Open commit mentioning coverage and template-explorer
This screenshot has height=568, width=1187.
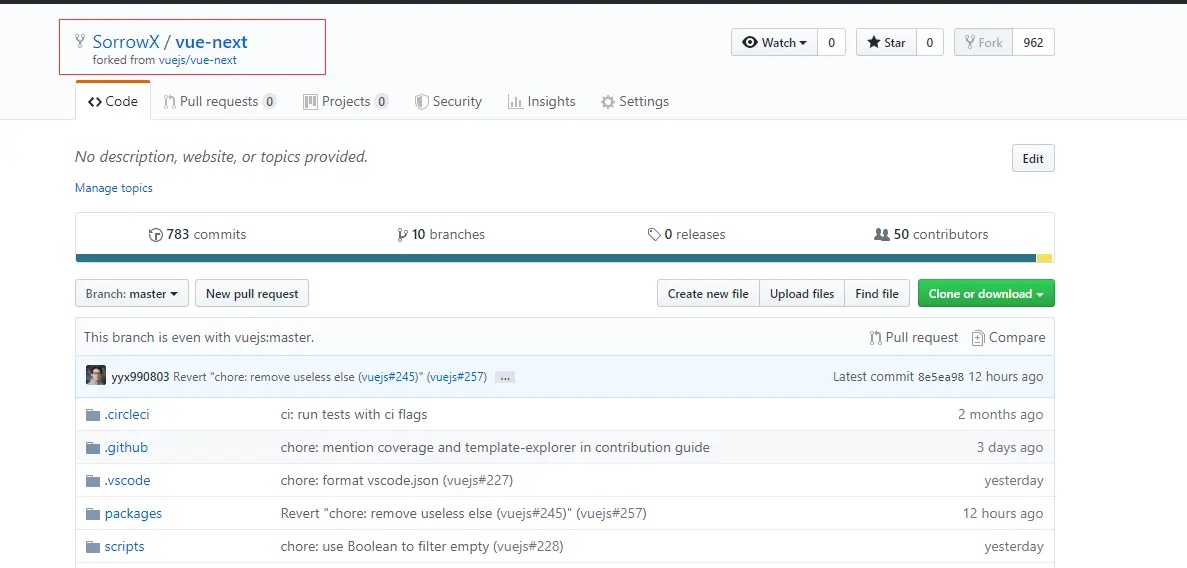495,448
